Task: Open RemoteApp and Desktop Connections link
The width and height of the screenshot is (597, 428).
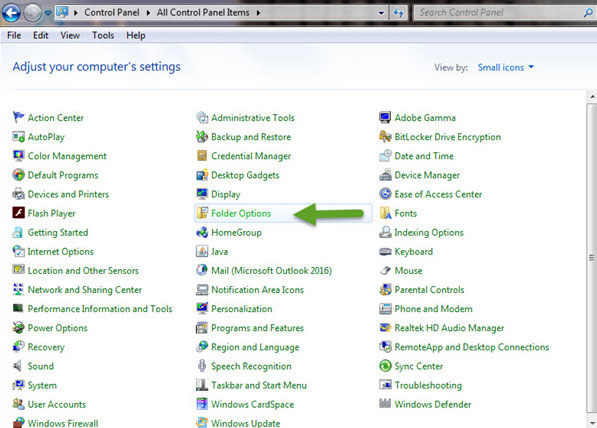Action: tap(472, 347)
